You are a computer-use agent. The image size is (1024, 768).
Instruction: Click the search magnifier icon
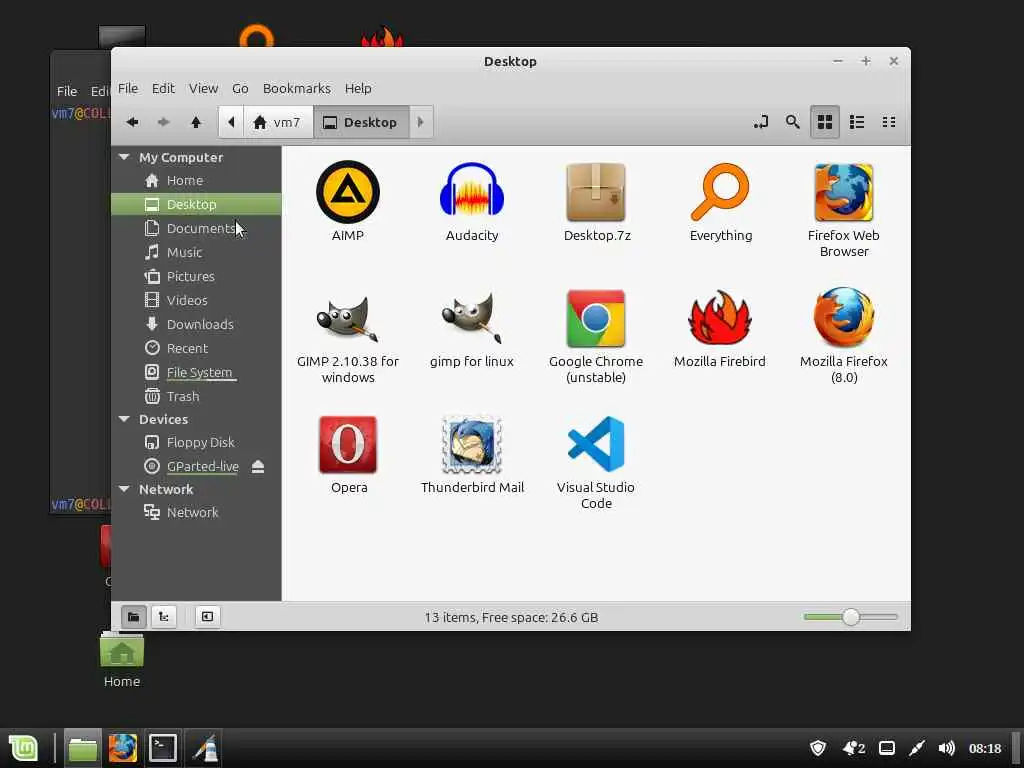coord(793,122)
